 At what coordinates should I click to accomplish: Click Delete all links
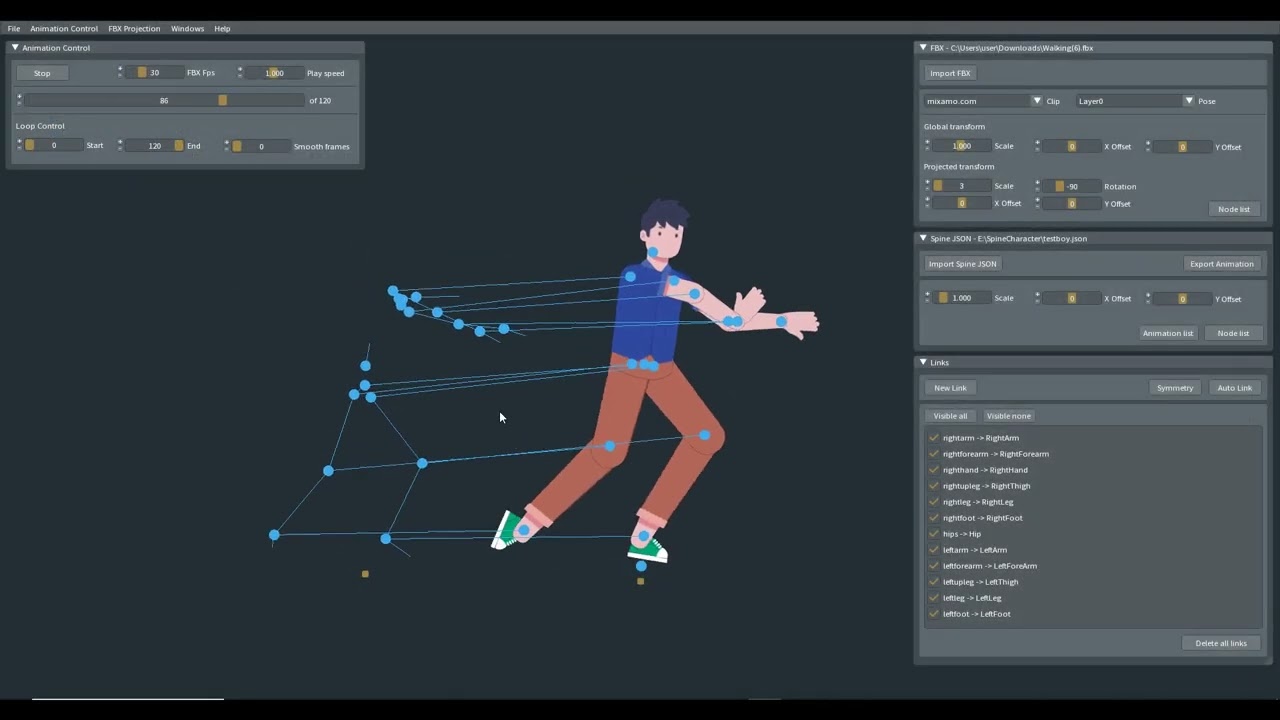pos(1221,643)
